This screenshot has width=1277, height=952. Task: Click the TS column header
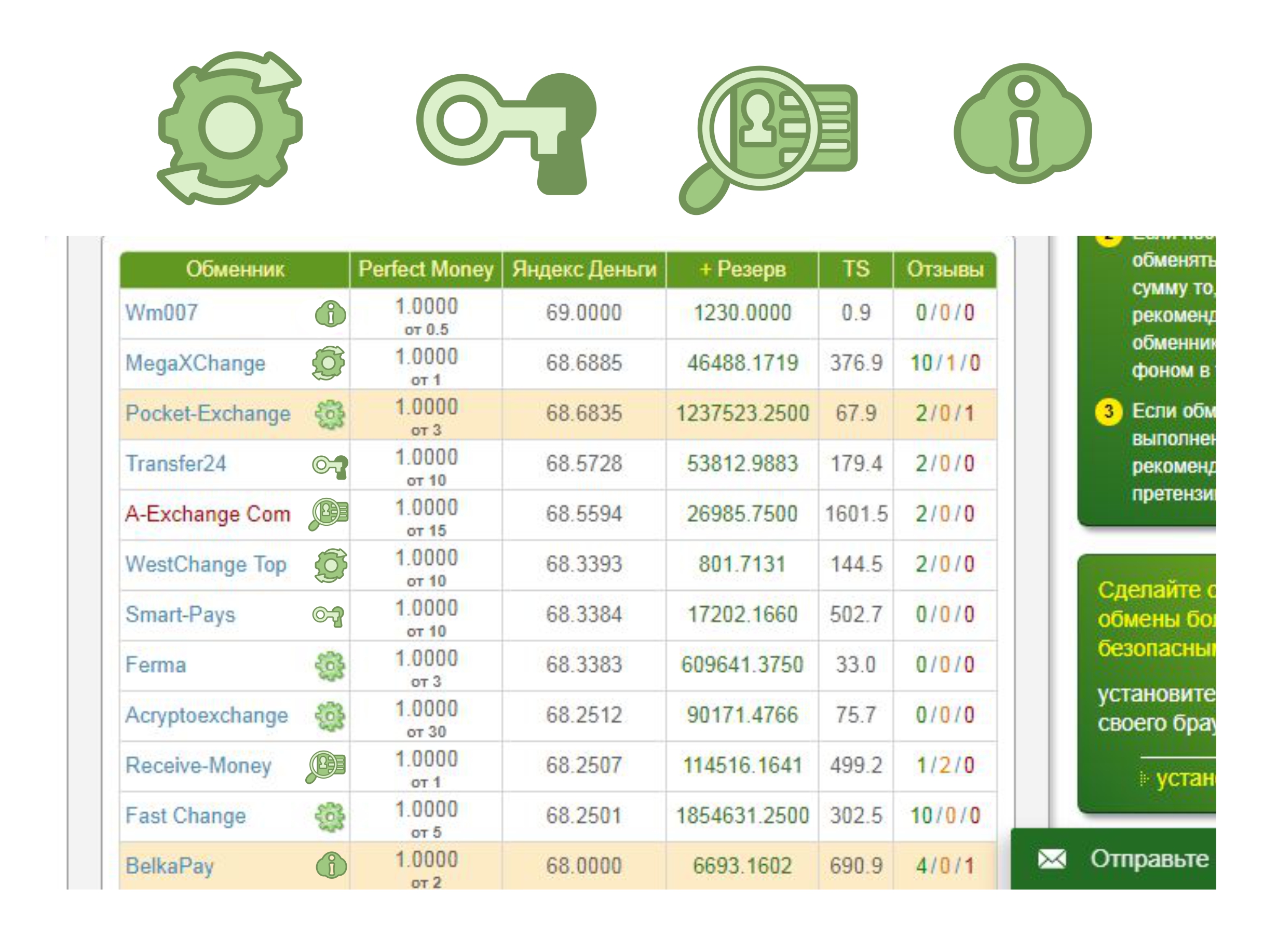click(856, 270)
